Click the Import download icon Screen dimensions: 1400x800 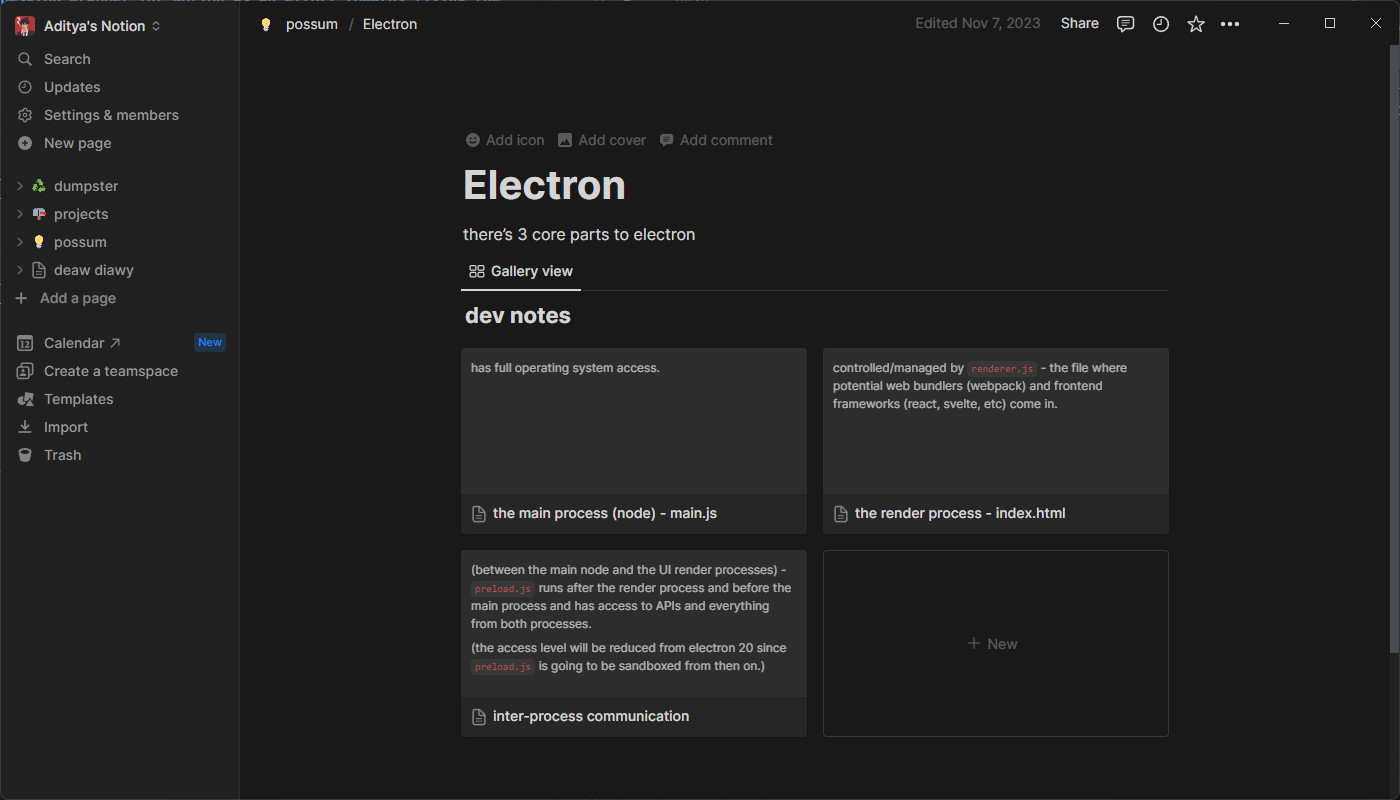(x=25, y=427)
